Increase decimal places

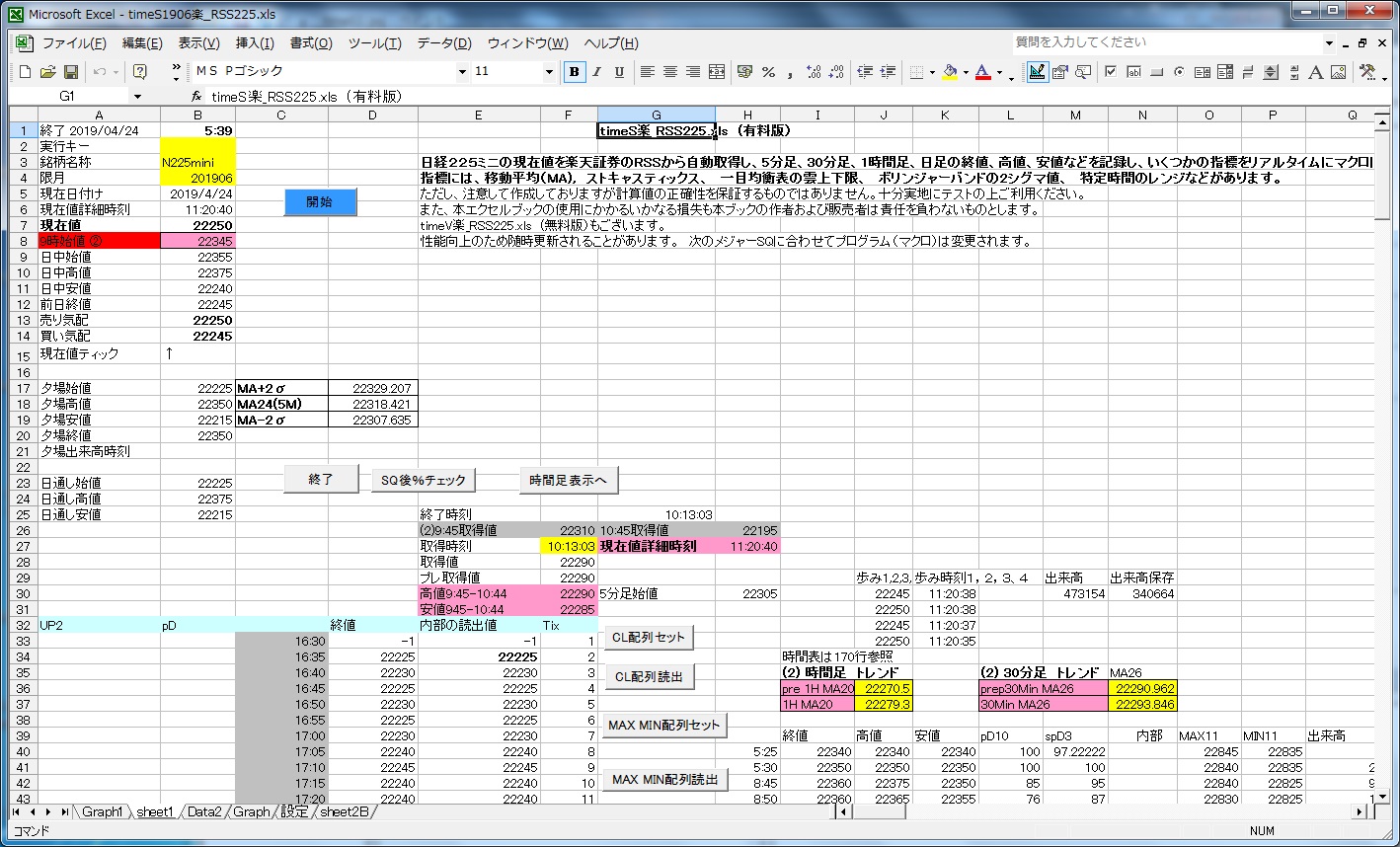pyautogui.click(x=814, y=71)
